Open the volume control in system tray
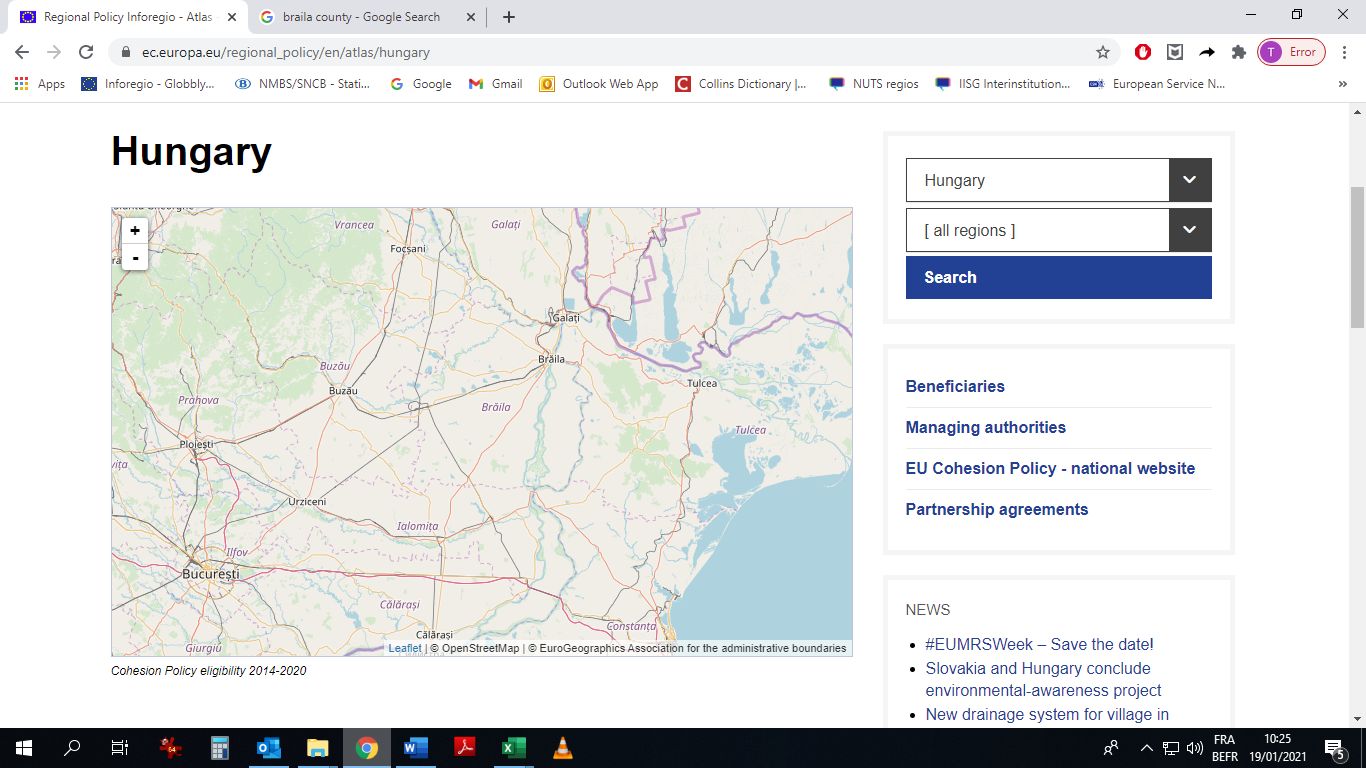This screenshot has height=768, width=1366. click(x=1194, y=748)
